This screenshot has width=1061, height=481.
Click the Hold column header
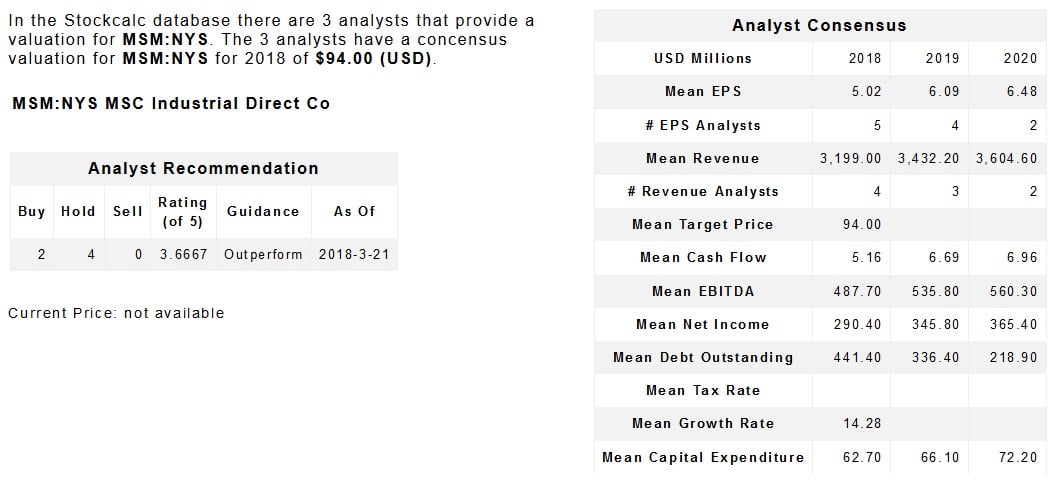coord(78,211)
